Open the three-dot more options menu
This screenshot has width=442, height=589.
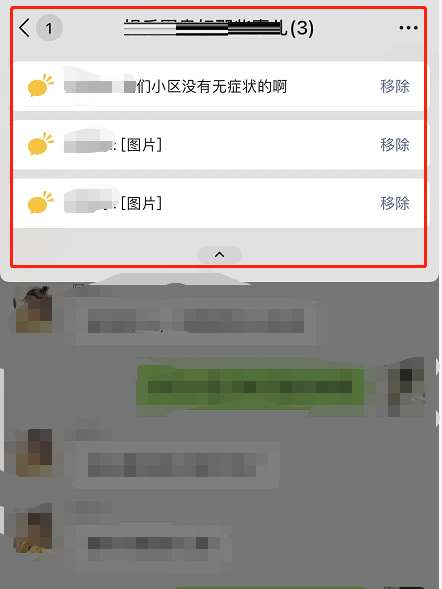pos(409,28)
